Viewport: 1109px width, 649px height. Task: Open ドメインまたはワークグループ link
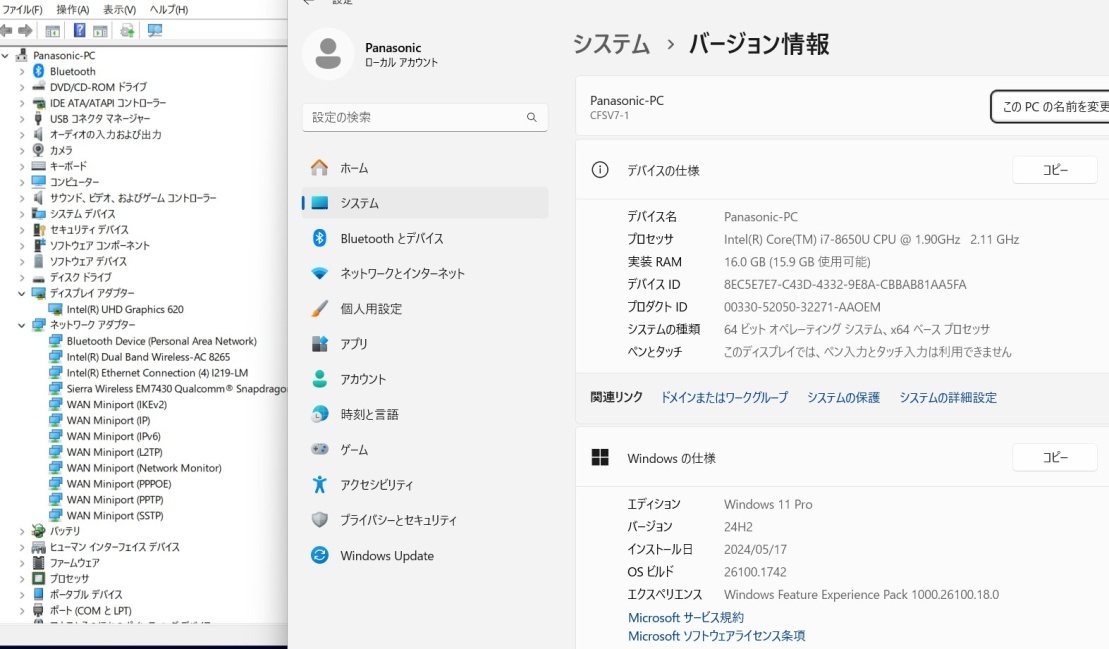(724, 397)
